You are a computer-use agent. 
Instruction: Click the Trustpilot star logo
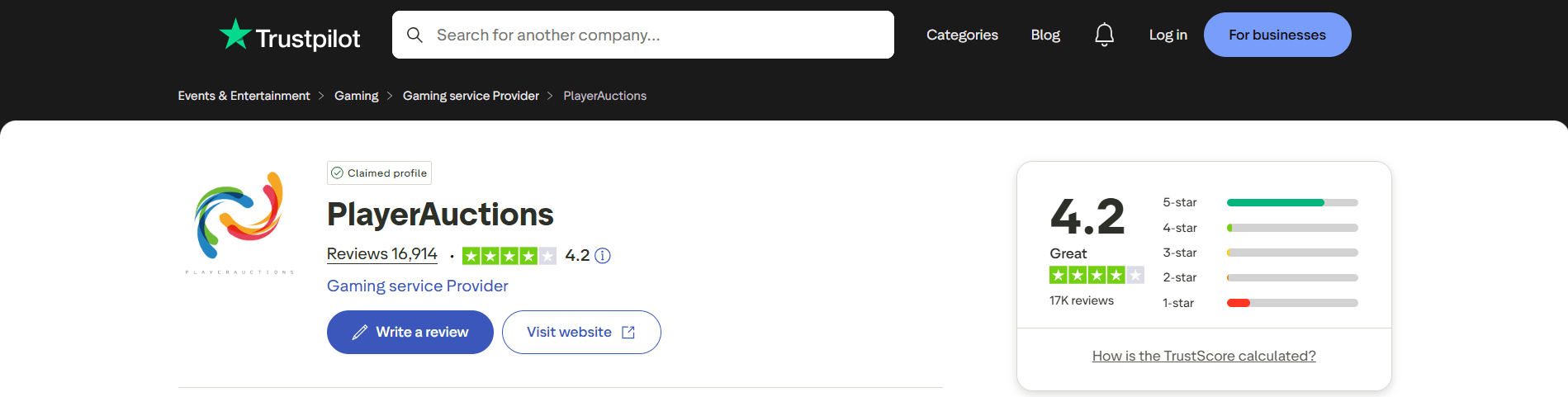235,35
